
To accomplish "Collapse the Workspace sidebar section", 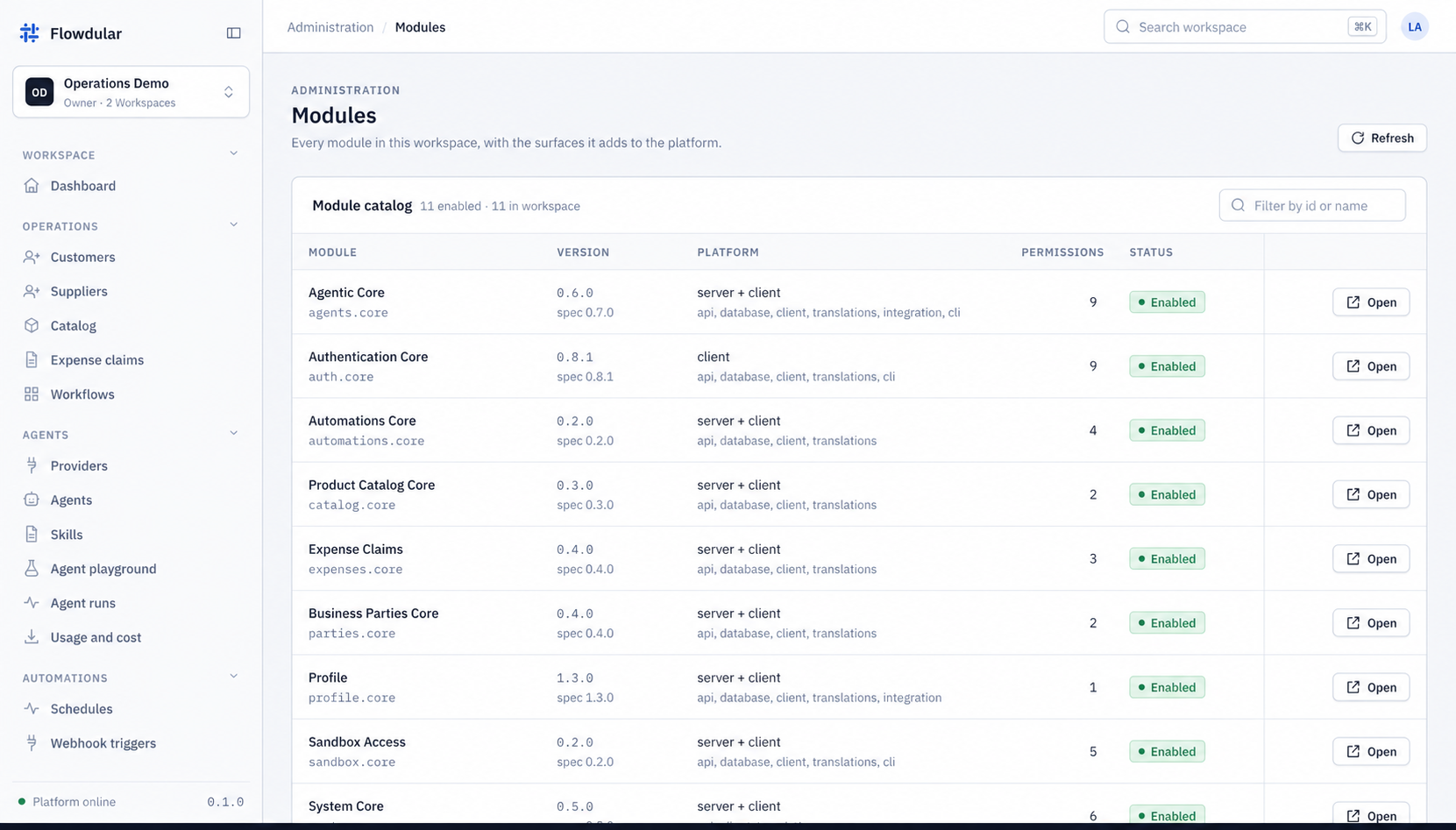I will [x=233, y=154].
